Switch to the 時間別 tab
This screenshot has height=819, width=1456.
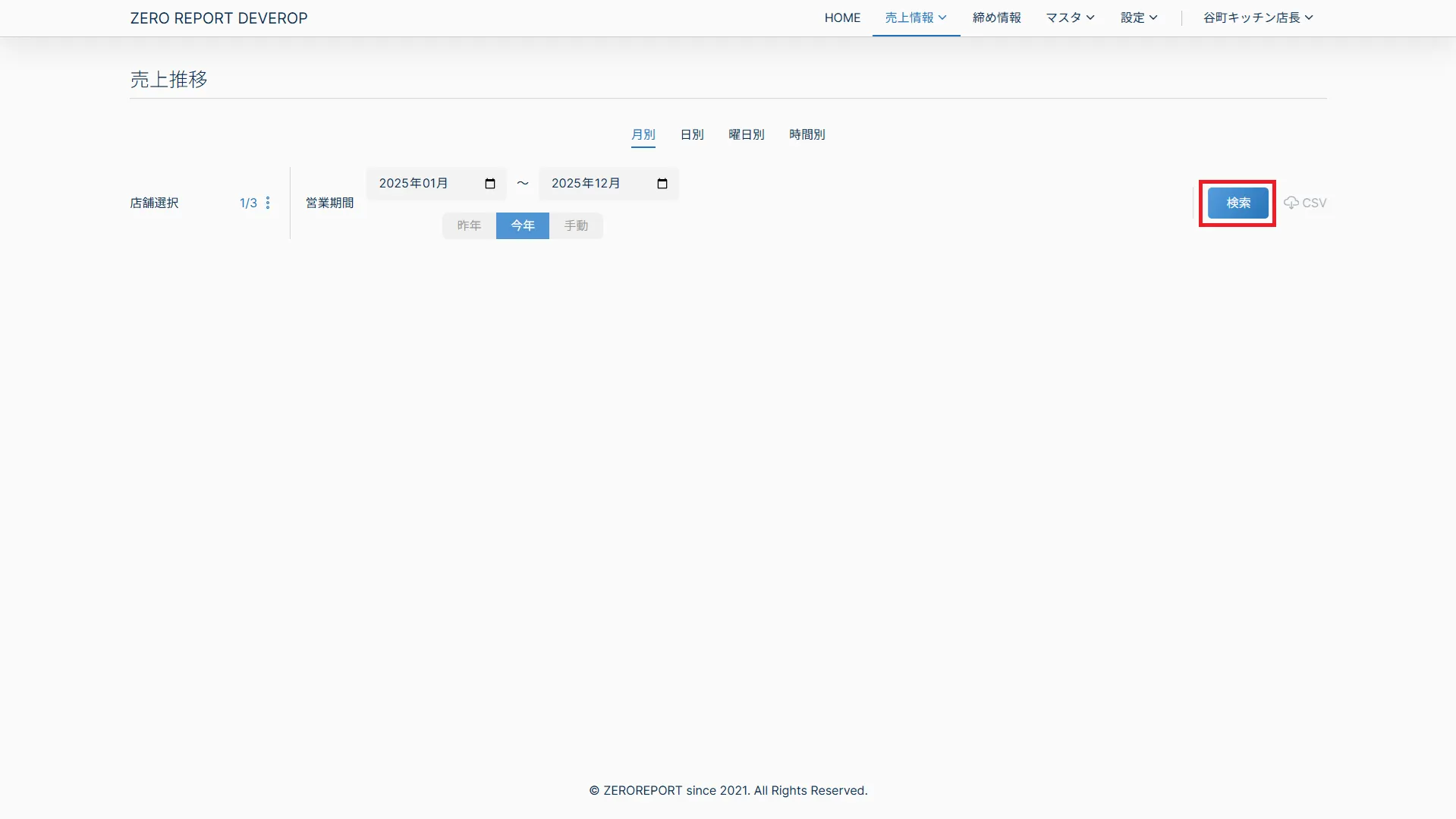point(807,134)
